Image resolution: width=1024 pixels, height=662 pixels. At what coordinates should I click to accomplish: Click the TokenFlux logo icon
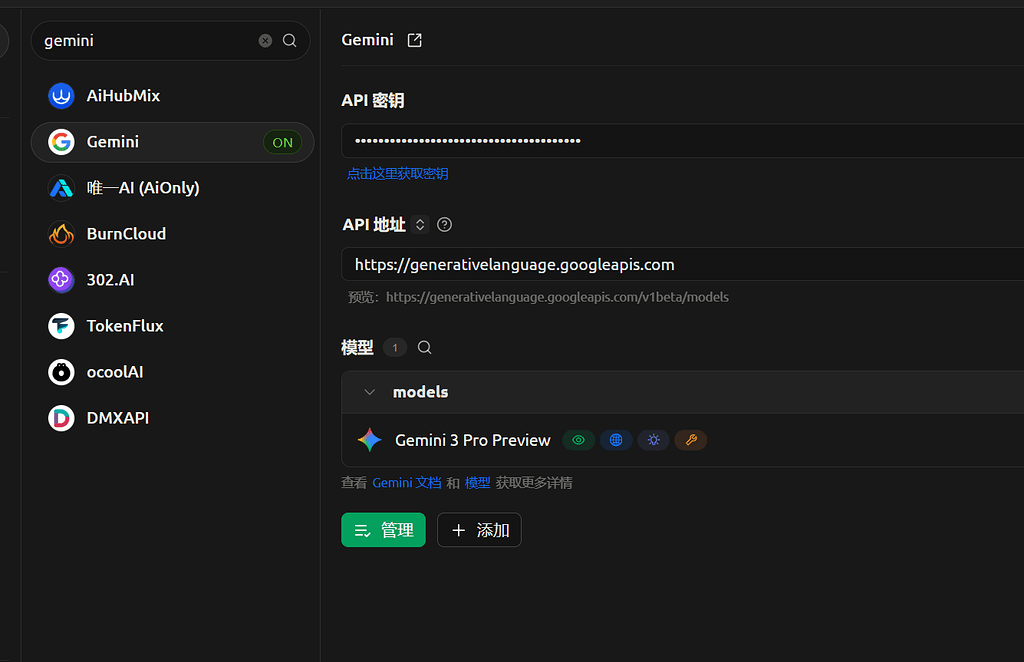(61, 326)
